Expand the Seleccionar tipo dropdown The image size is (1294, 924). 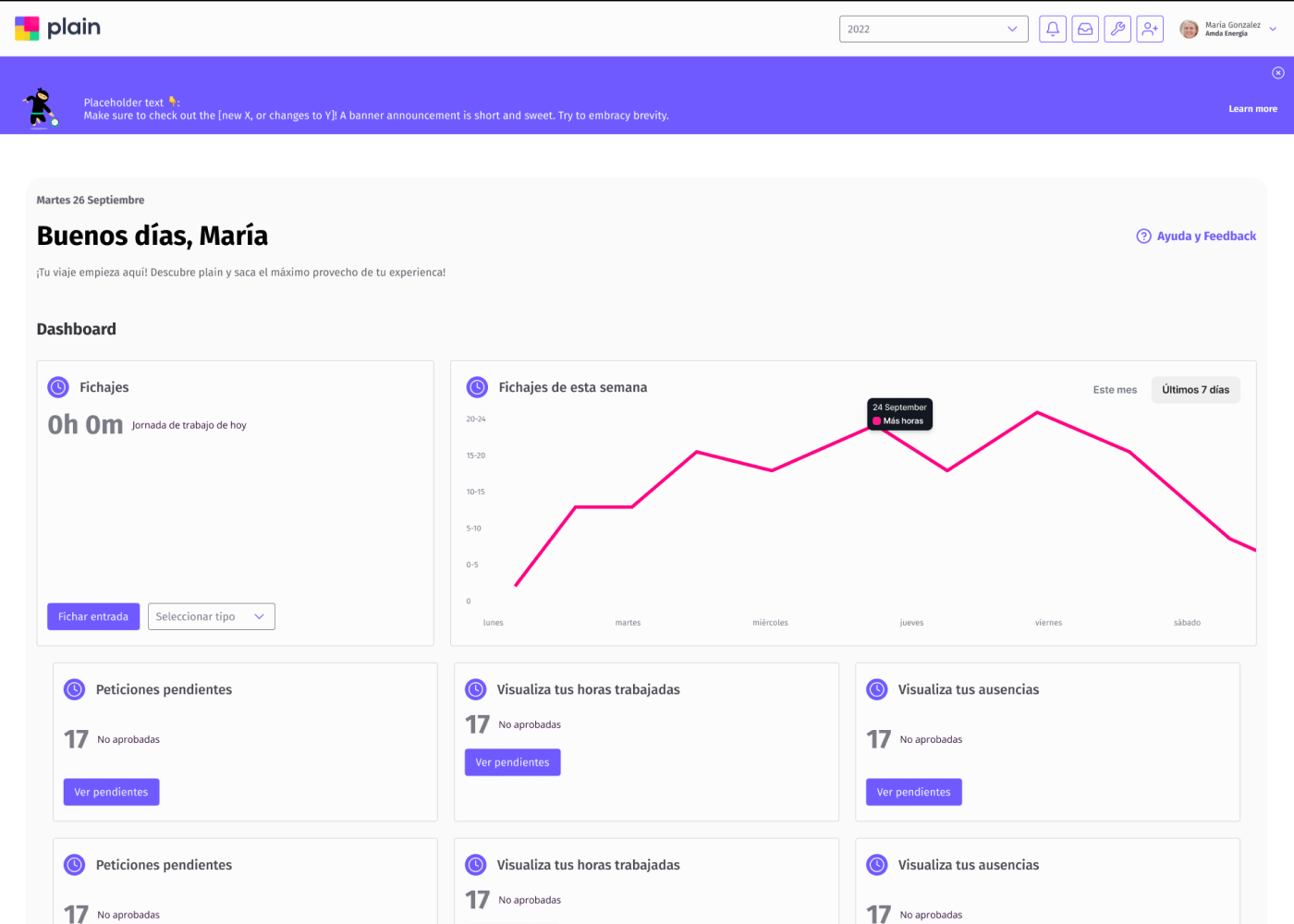211,616
